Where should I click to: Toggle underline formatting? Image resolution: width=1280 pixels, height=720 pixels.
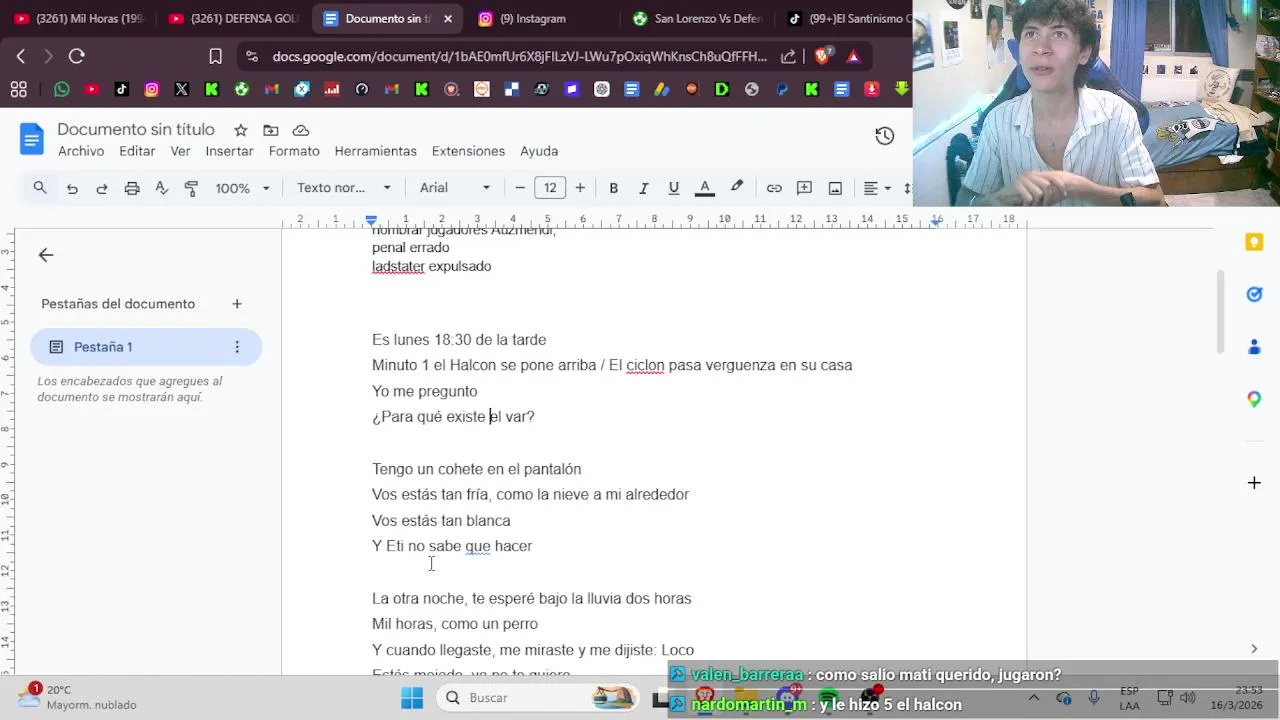tap(674, 188)
